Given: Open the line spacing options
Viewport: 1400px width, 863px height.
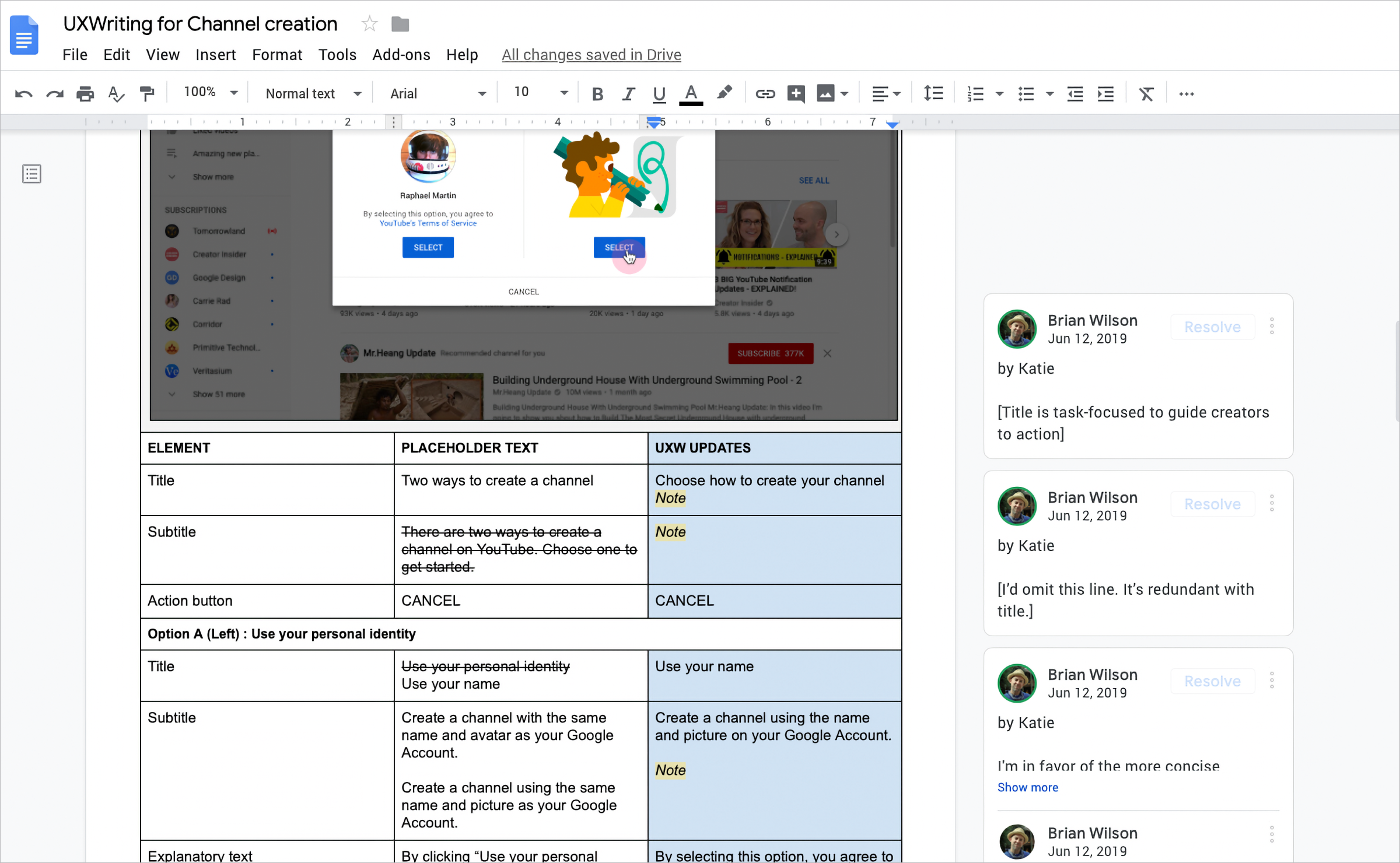Looking at the screenshot, I should click(x=933, y=94).
